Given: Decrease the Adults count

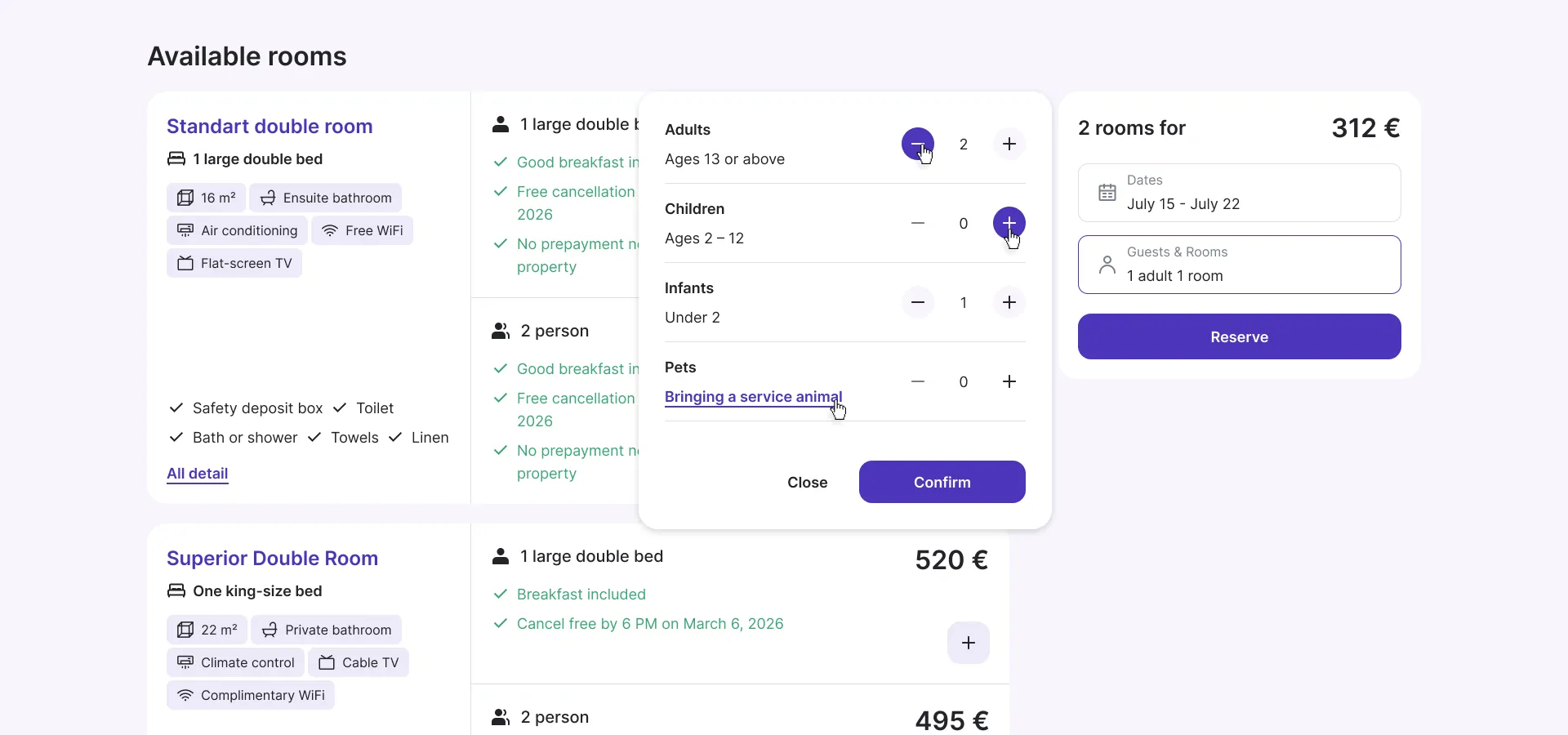Looking at the screenshot, I should [918, 145].
